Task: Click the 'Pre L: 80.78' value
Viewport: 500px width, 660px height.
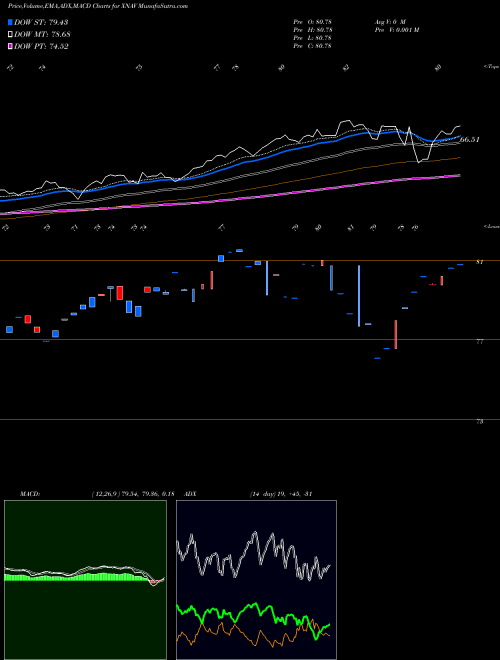Action: click(312, 38)
